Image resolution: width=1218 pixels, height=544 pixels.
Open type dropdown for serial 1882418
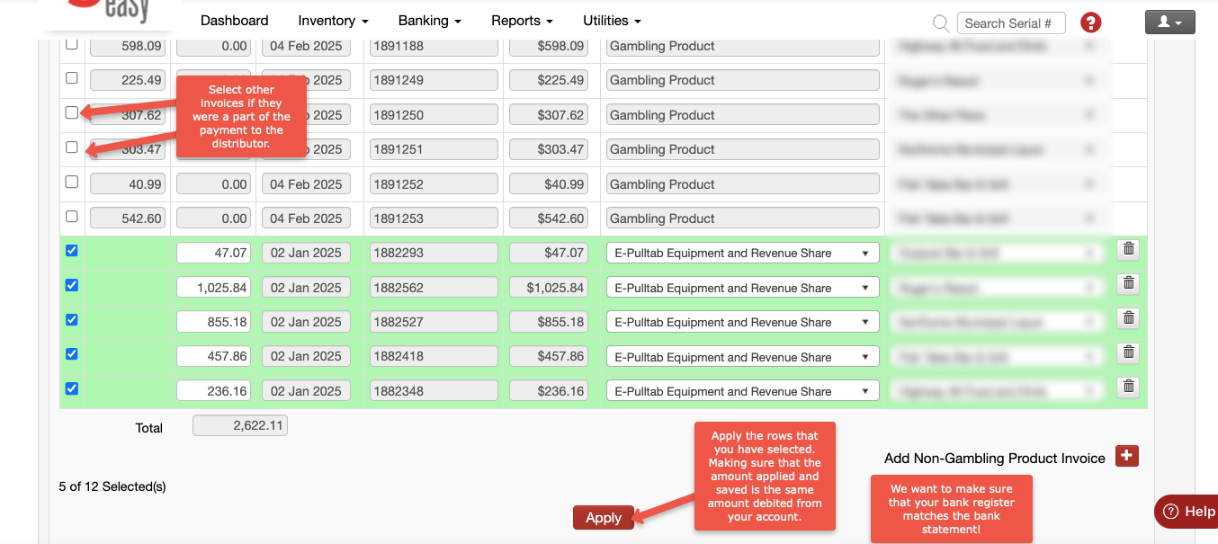[742, 357]
